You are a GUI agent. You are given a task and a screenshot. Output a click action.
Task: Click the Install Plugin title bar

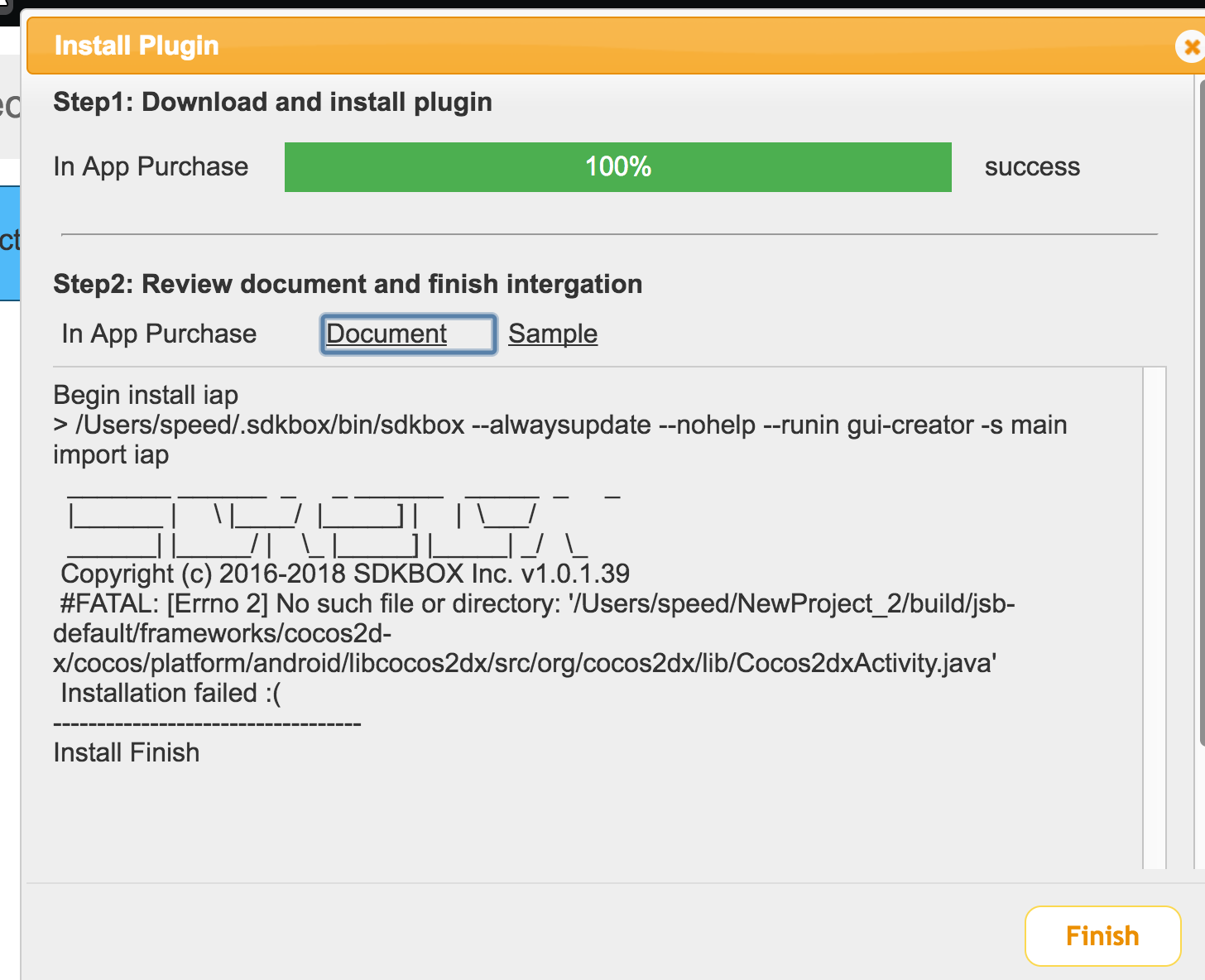click(x=579, y=46)
